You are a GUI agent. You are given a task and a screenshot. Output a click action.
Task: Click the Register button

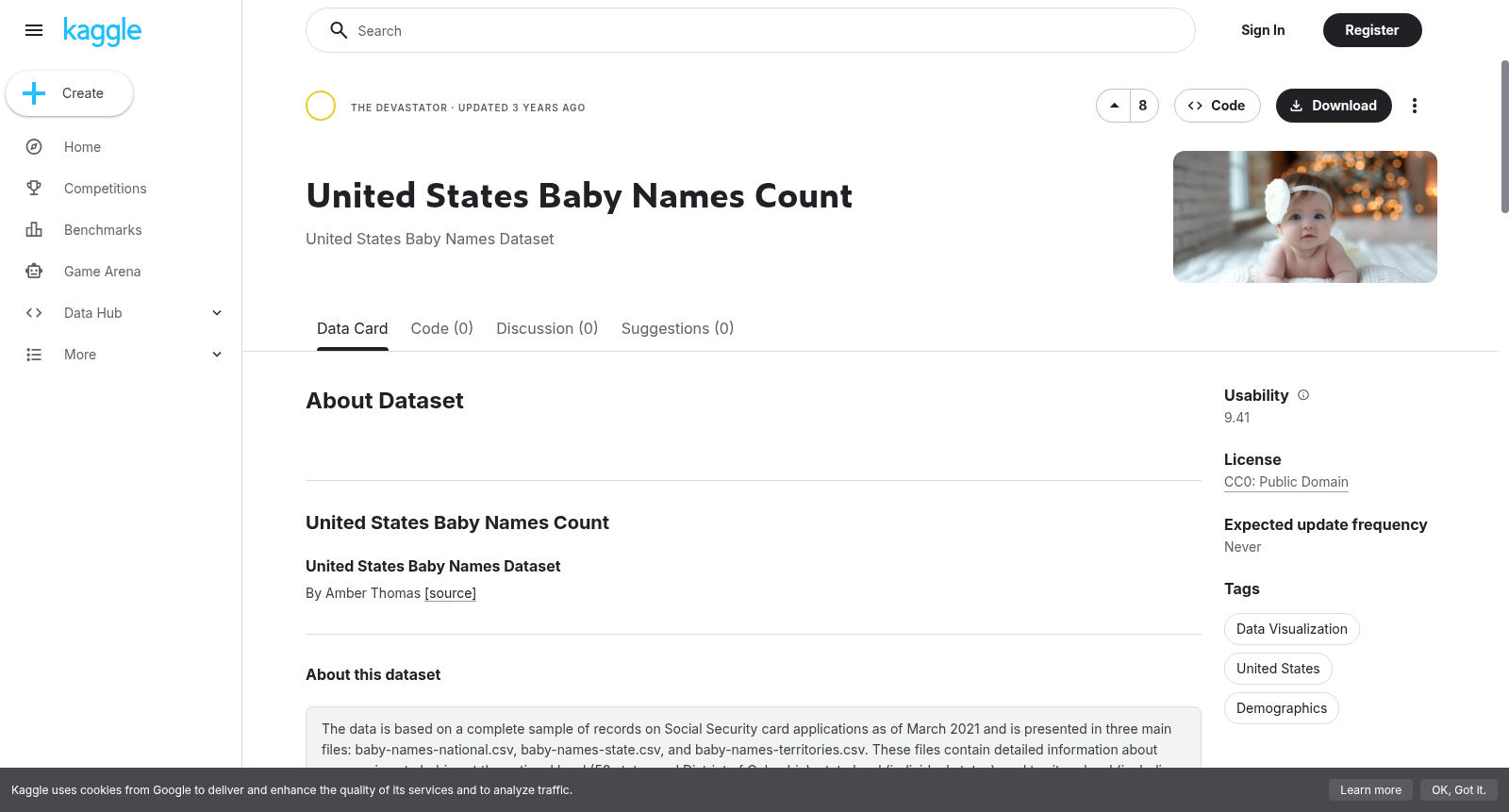[x=1372, y=30]
